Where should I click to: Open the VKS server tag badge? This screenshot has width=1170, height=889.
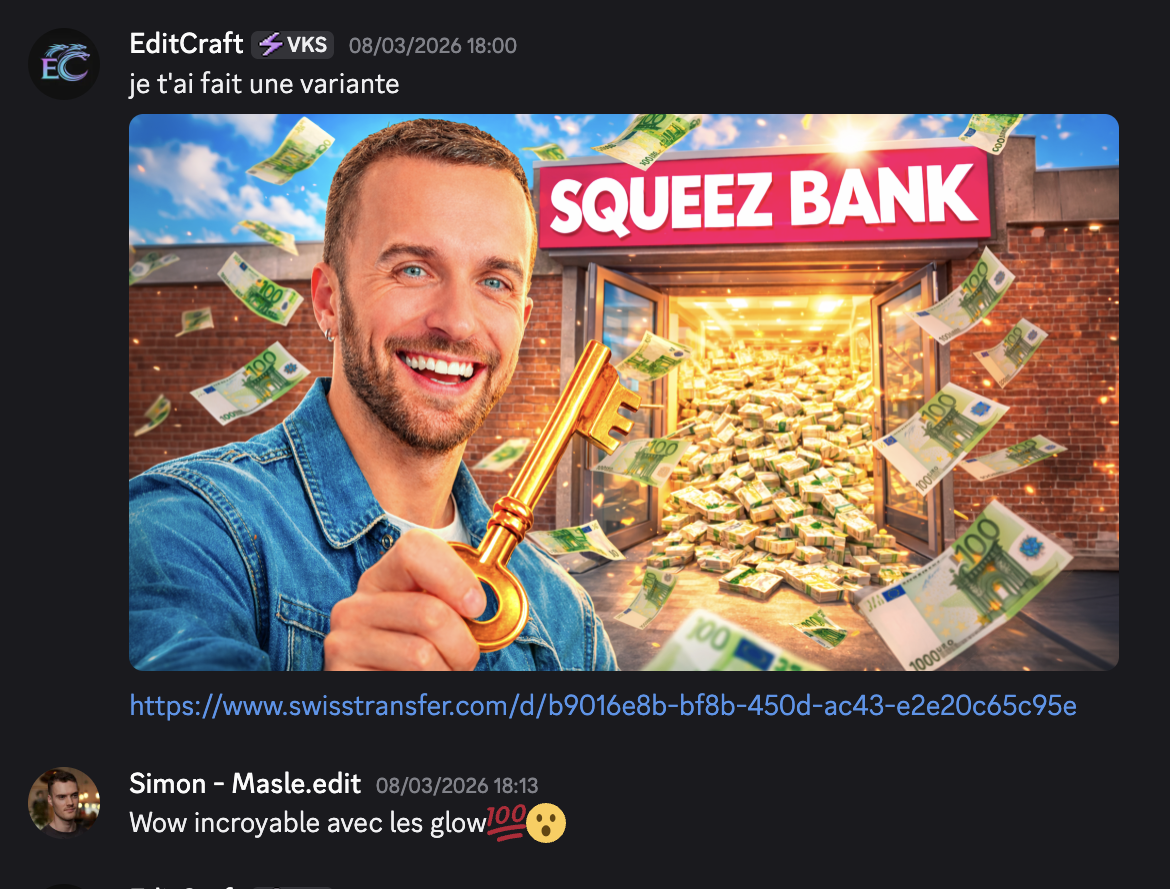[x=292, y=45]
